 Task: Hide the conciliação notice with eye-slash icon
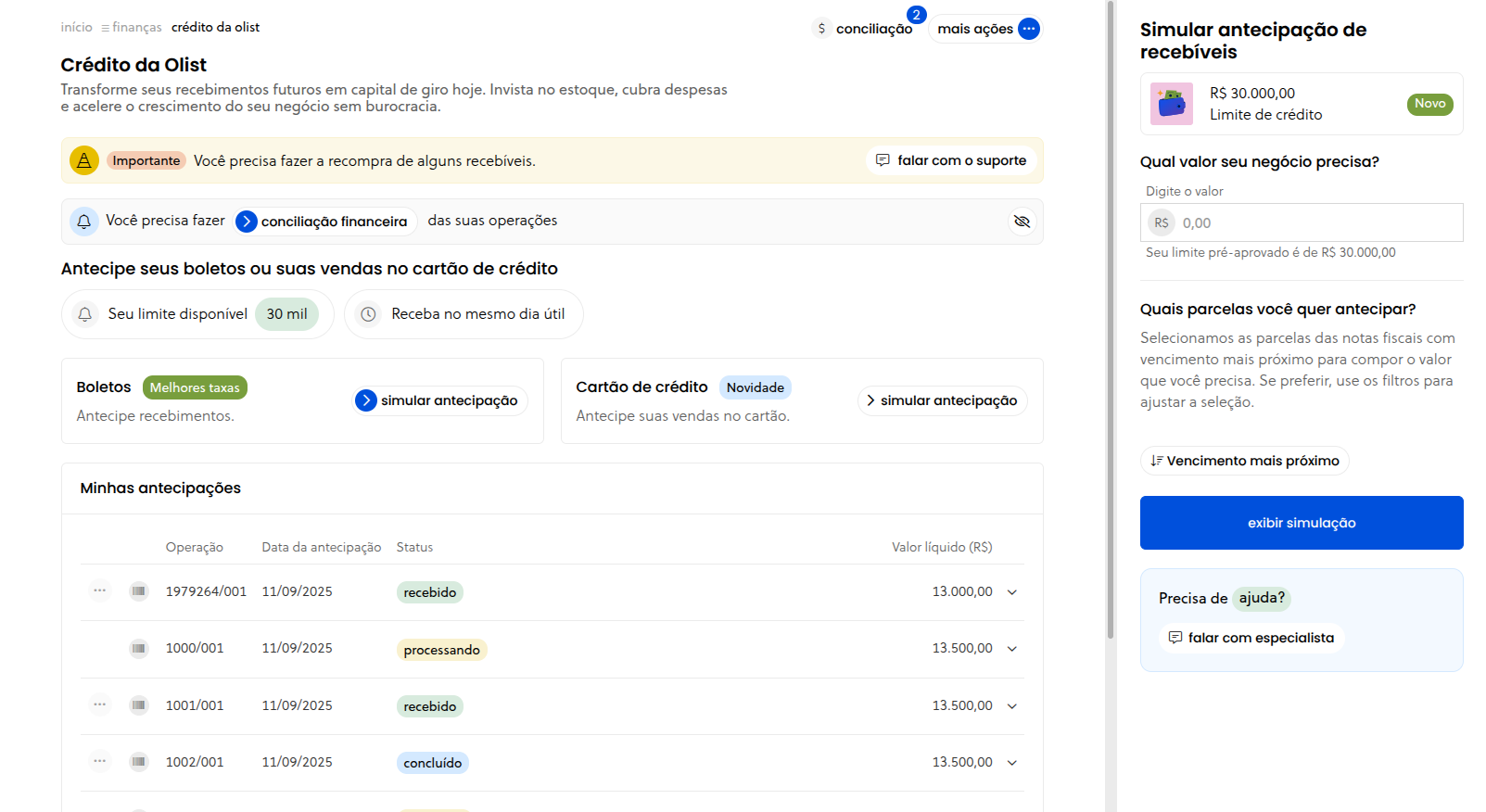point(1022,222)
